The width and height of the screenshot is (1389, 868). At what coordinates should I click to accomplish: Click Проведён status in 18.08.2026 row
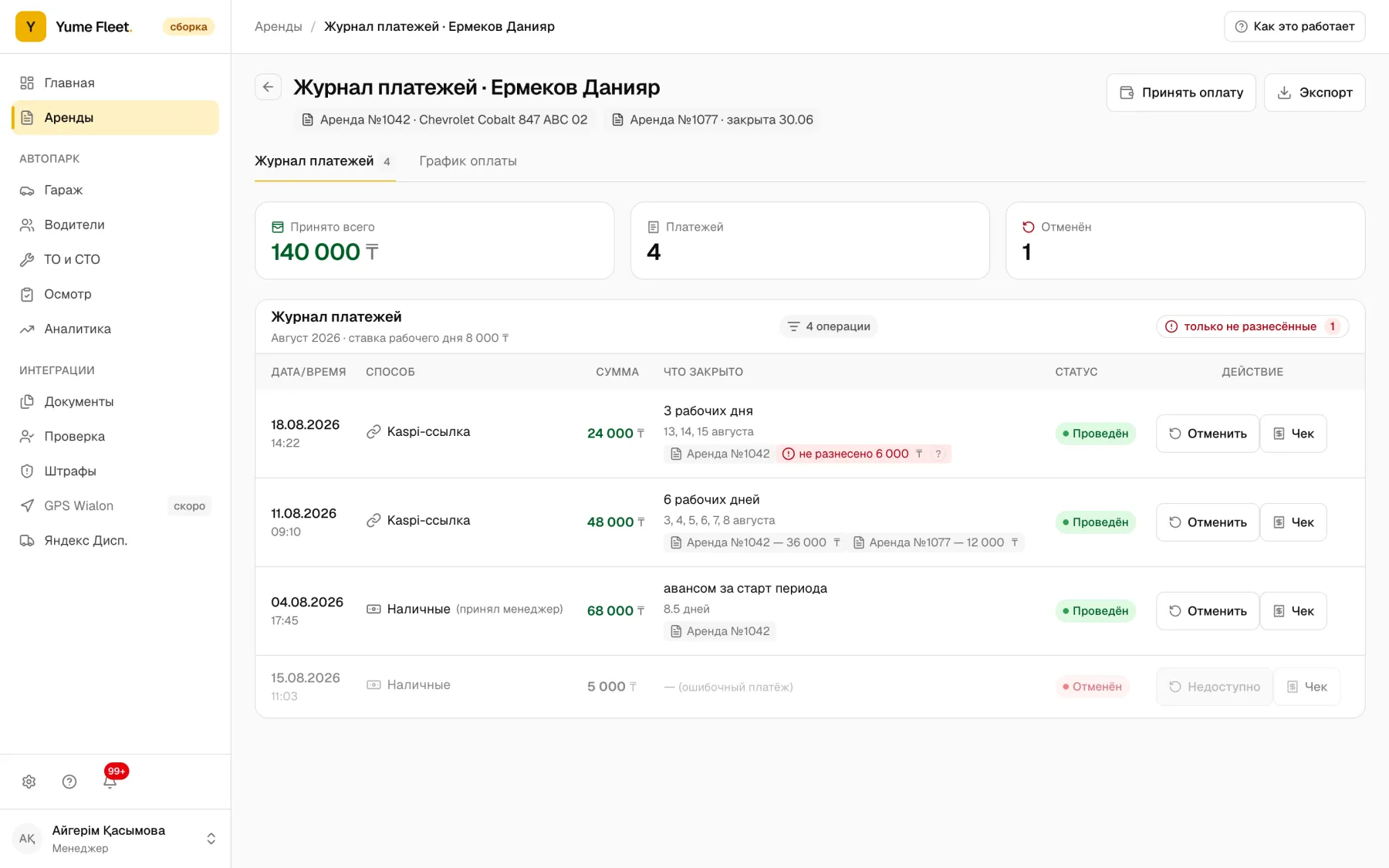[1095, 434]
